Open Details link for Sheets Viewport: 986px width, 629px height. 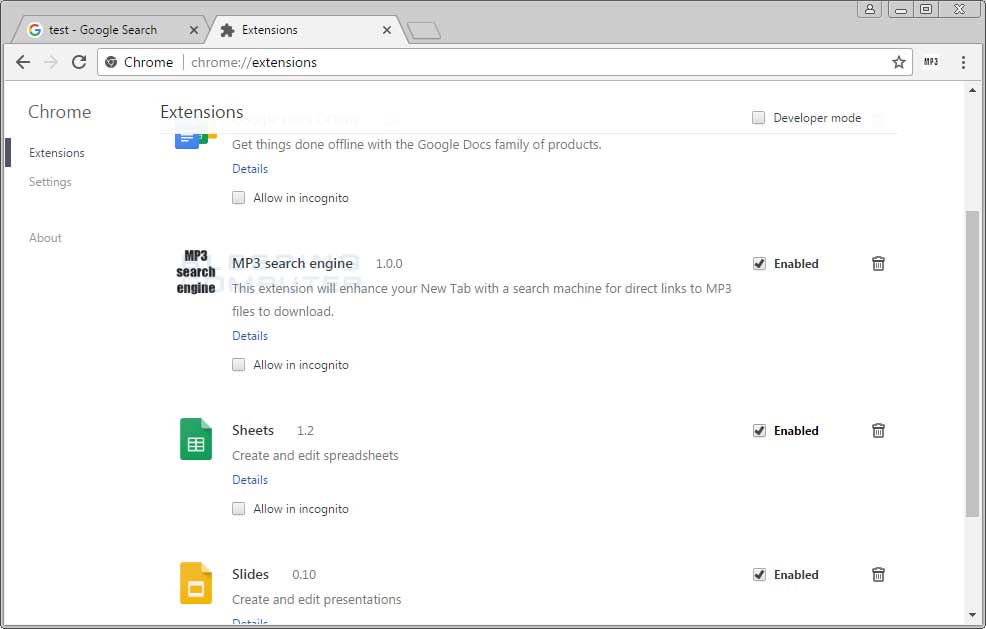tap(250, 480)
